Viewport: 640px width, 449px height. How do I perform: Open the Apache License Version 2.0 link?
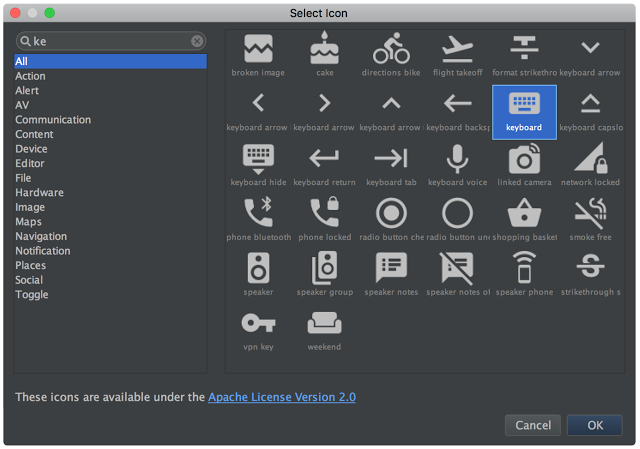(x=282, y=397)
